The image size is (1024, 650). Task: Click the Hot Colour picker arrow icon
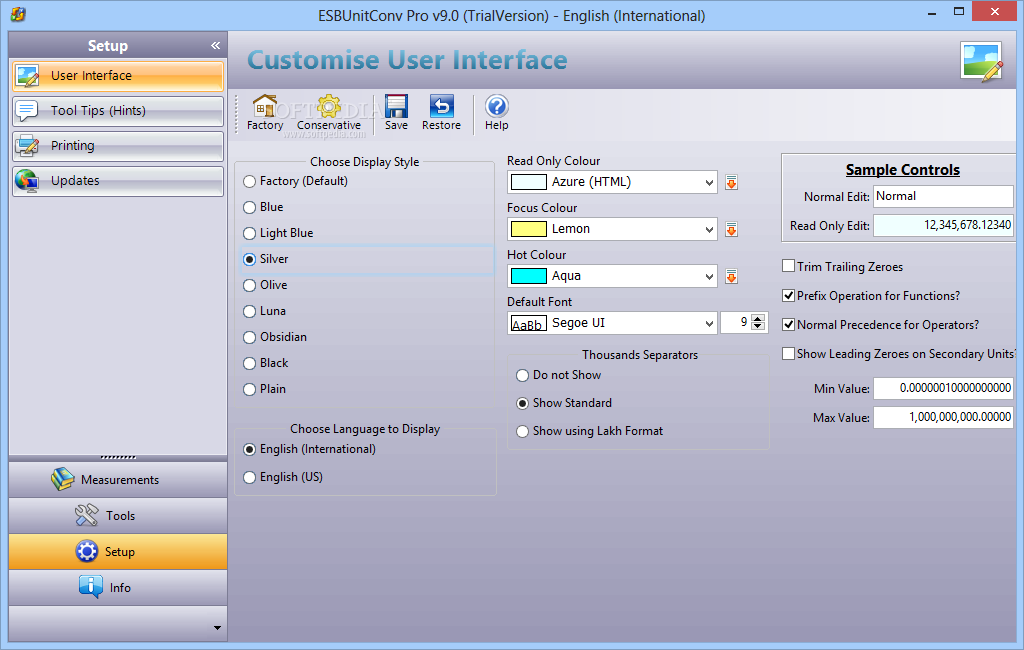(731, 276)
